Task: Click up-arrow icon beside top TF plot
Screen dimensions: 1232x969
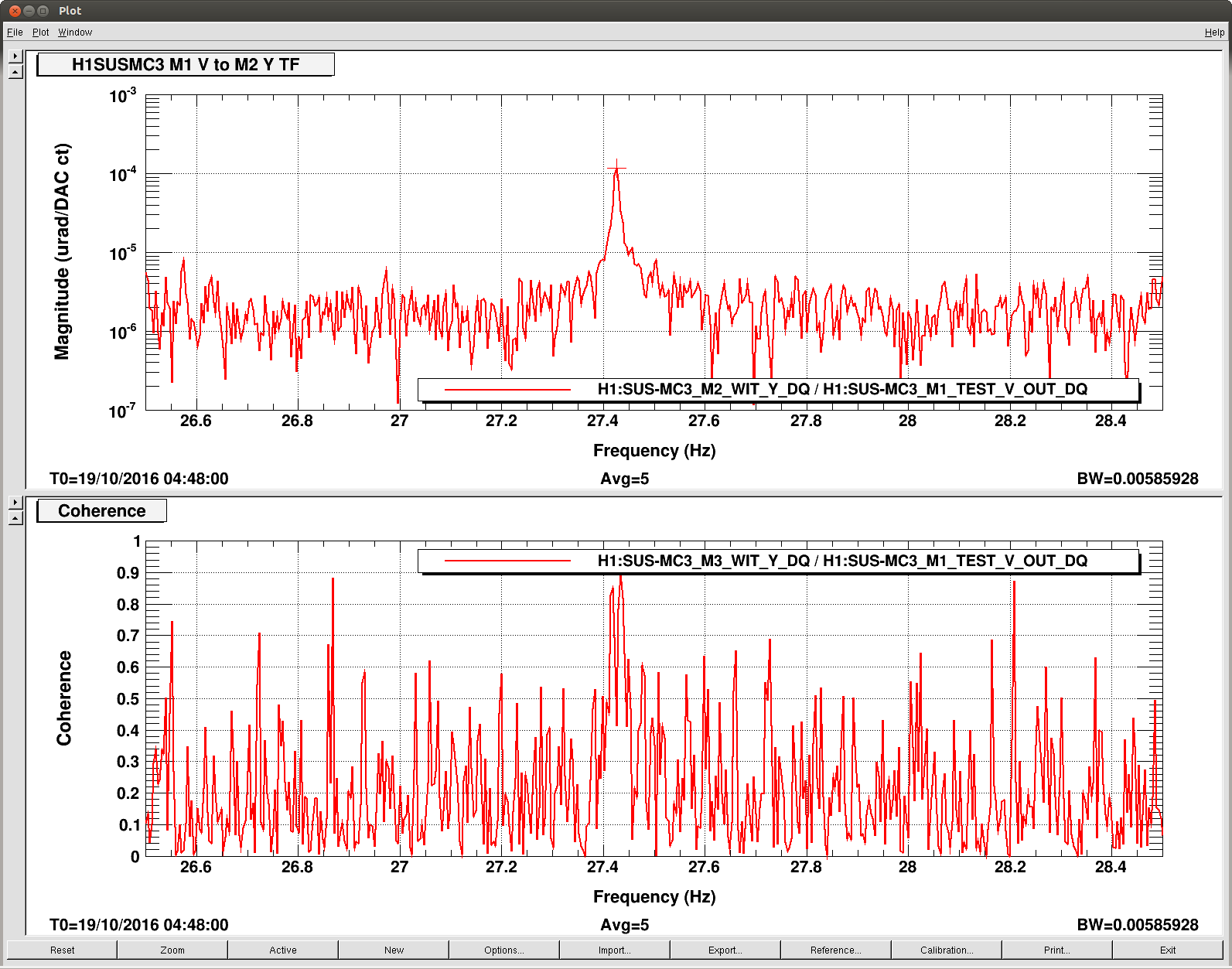Action: [15, 72]
